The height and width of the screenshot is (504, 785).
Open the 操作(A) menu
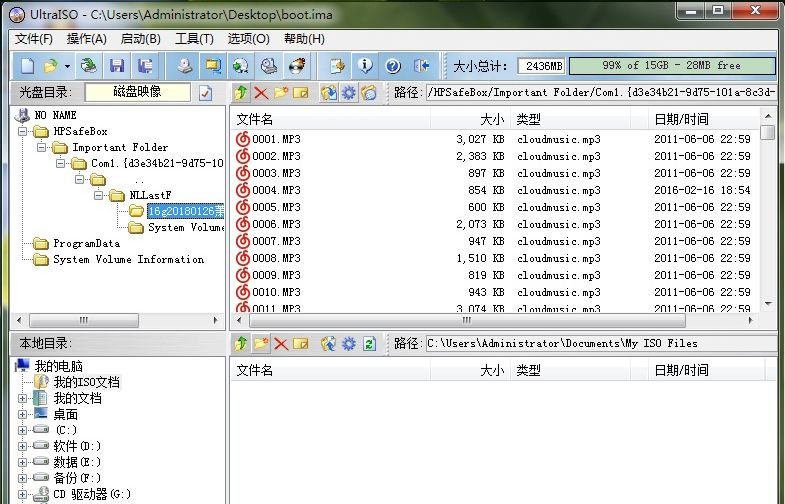pyautogui.click(x=87, y=39)
